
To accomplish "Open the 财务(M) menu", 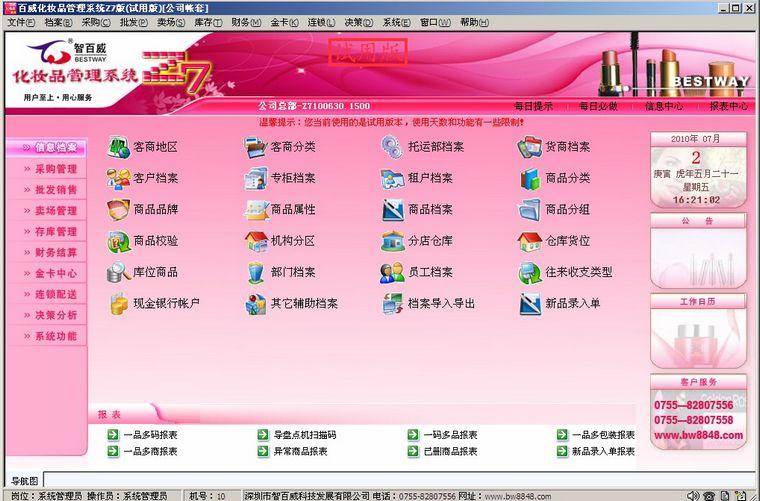I will coord(246,22).
